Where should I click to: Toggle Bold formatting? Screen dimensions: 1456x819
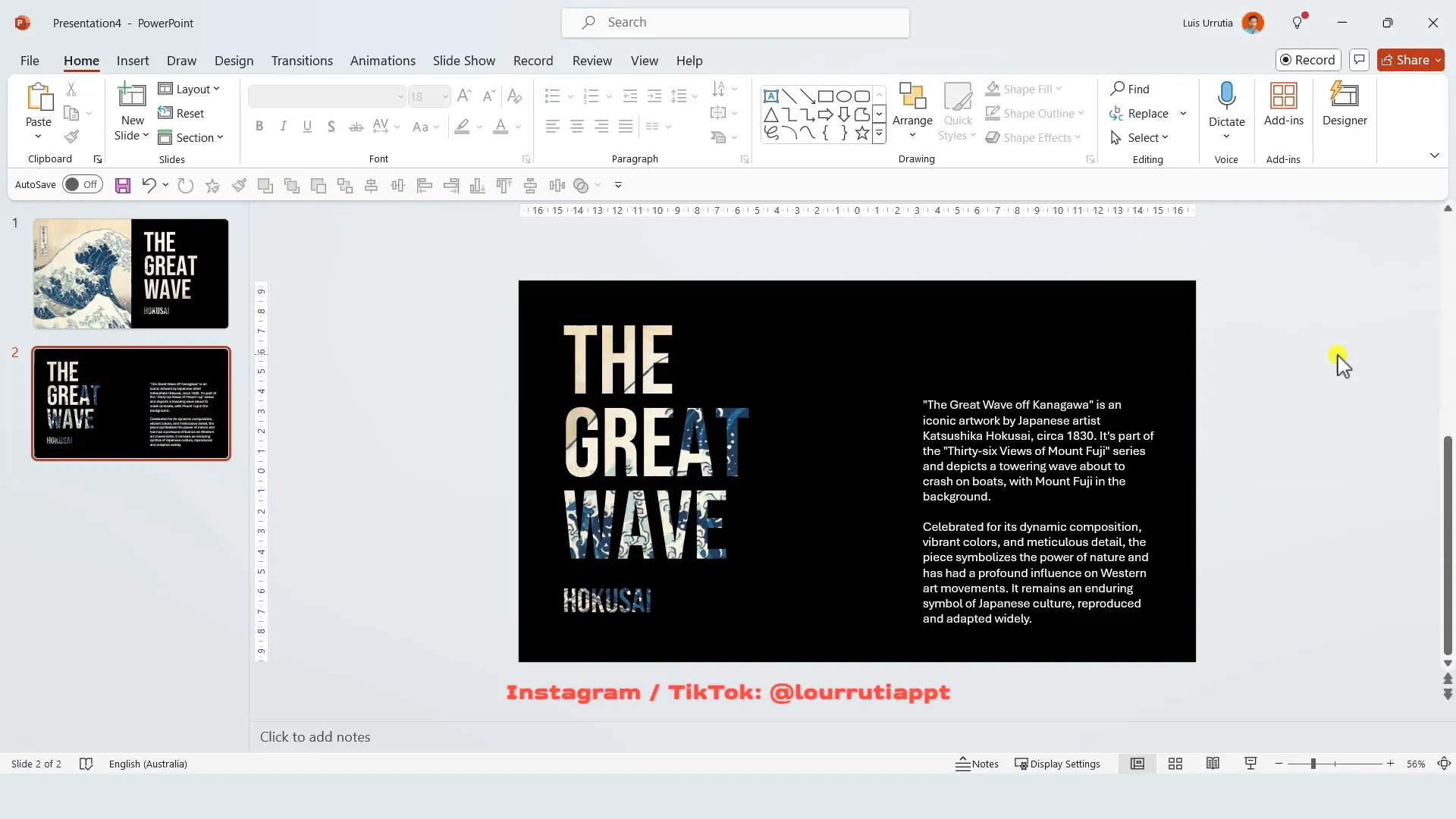click(x=259, y=127)
